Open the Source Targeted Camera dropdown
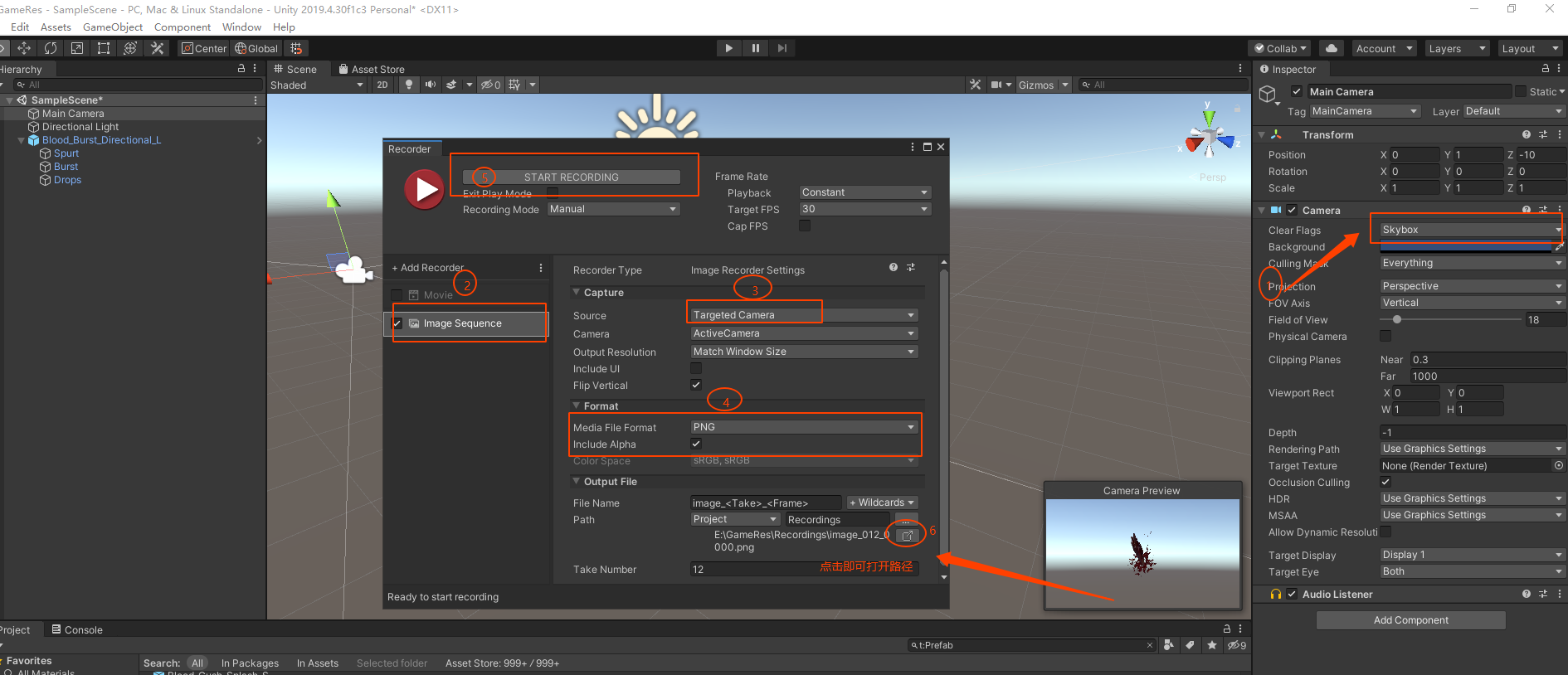The image size is (1568, 675). [x=803, y=315]
